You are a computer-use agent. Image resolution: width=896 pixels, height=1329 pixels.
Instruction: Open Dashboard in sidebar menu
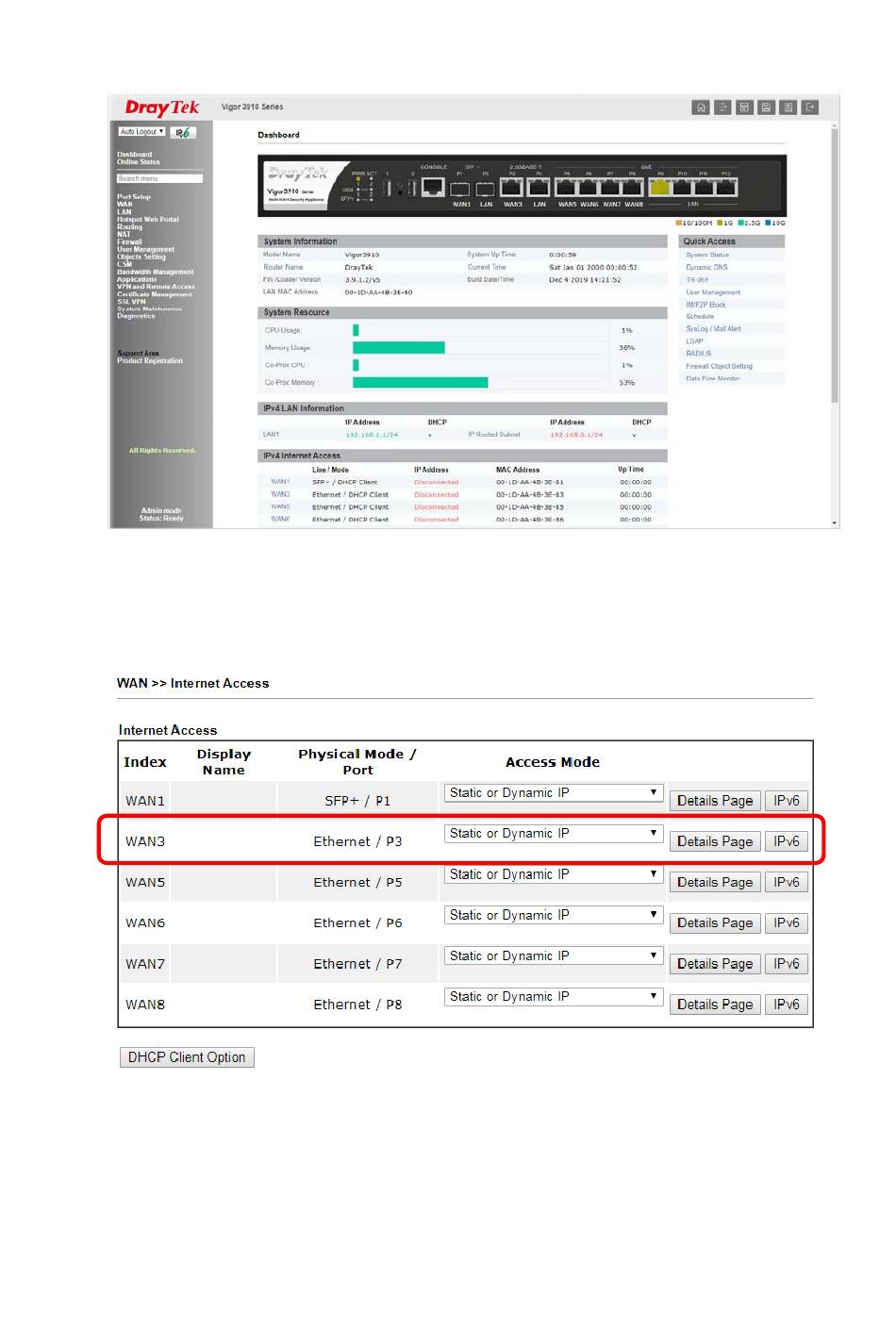pyautogui.click(x=134, y=155)
